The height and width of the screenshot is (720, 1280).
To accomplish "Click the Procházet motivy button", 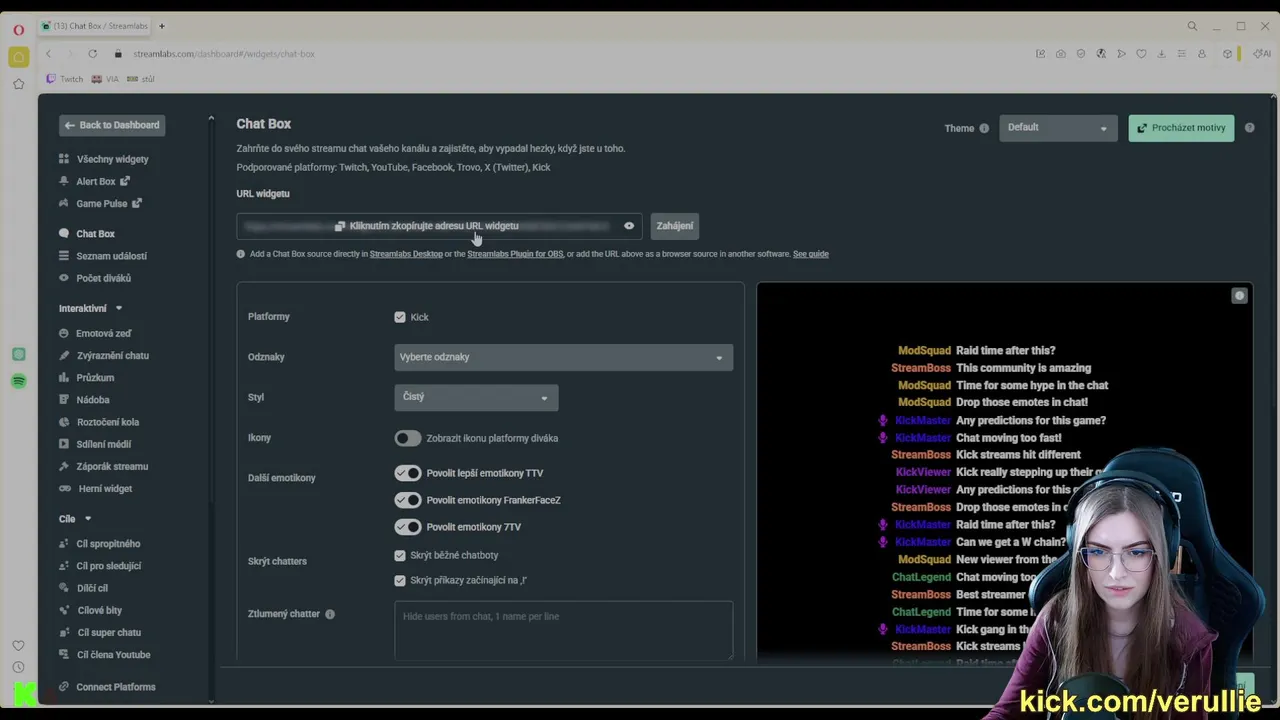I will pos(1180,128).
